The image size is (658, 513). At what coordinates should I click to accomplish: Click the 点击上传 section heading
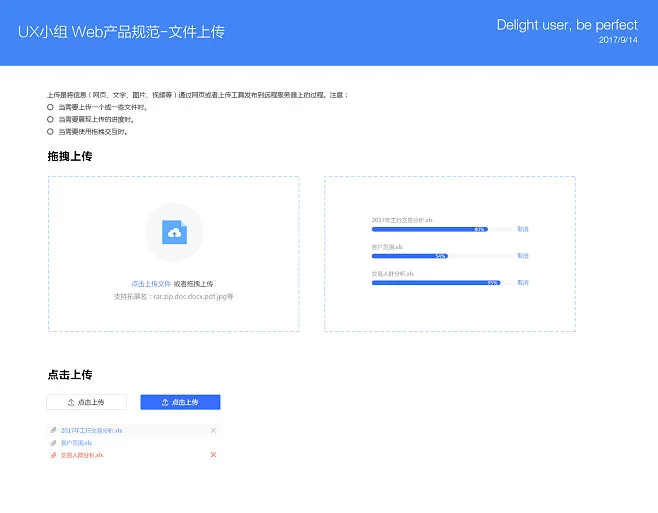[x=70, y=374]
